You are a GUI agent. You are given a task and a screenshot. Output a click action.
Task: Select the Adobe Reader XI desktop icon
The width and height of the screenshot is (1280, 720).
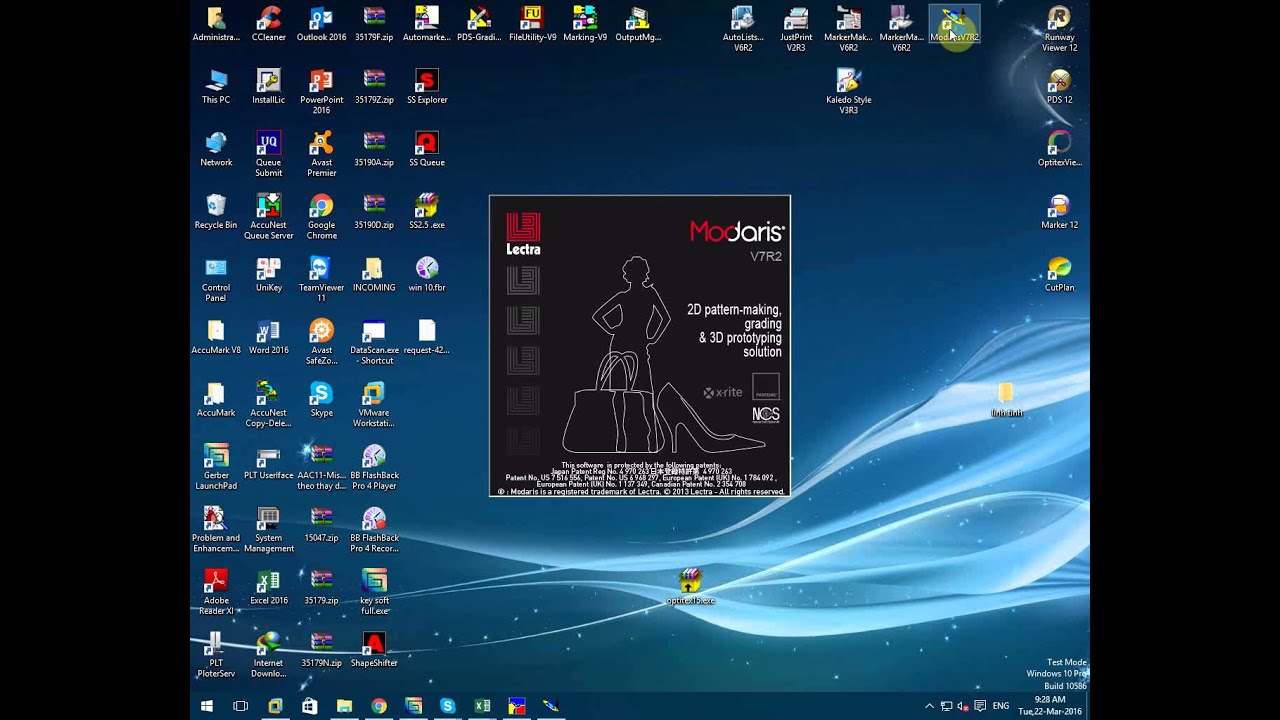tap(216, 592)
